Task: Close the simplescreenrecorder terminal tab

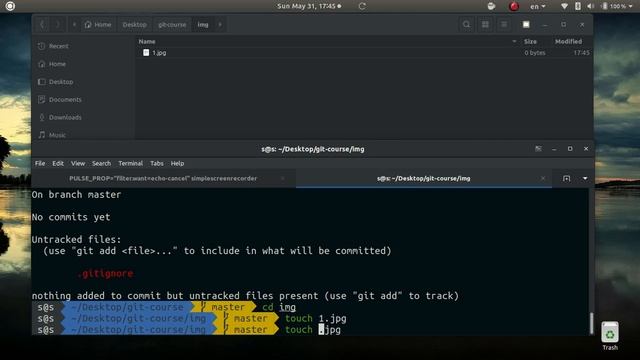Action: [x=282, y=178]
